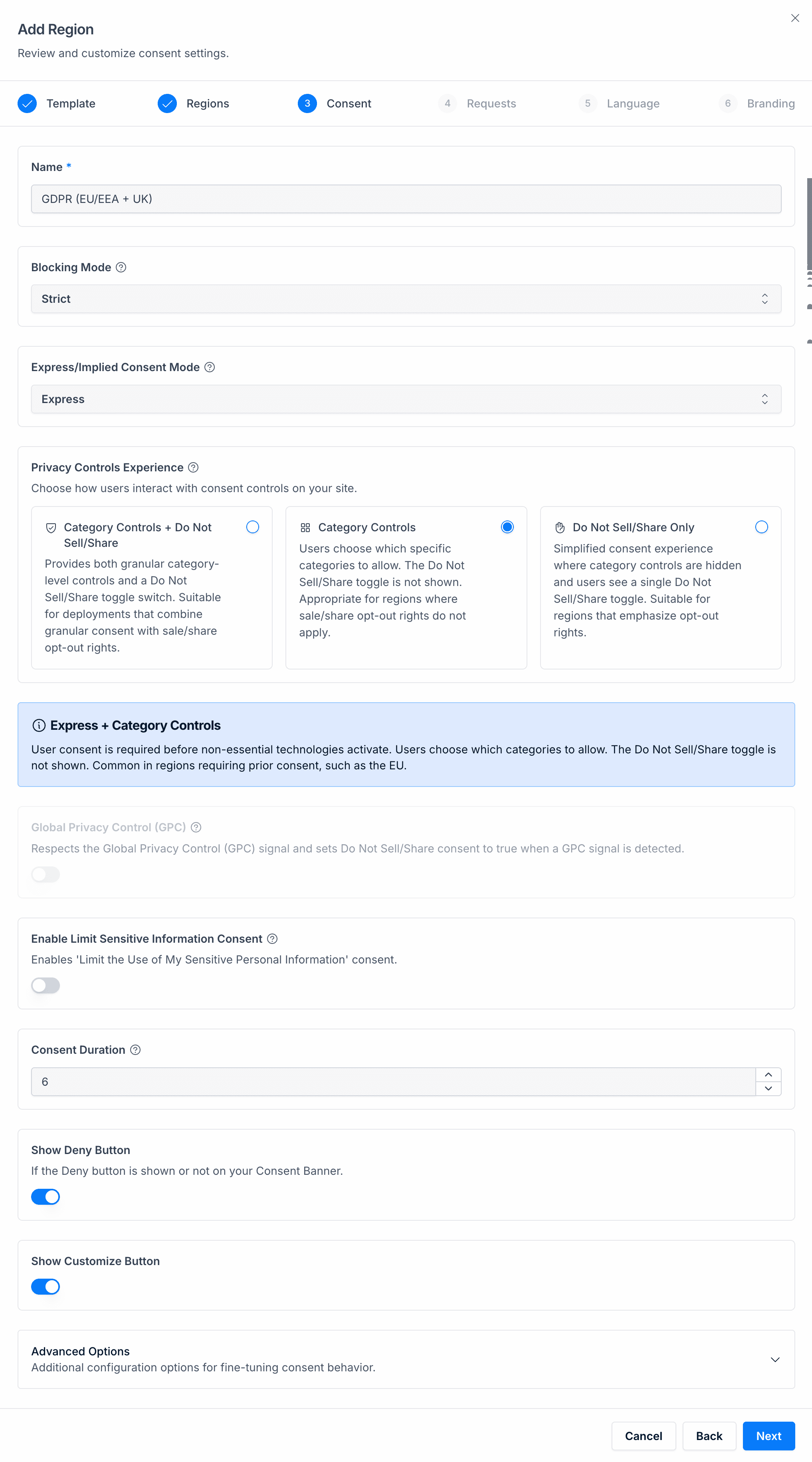Click the Next button
Screen dimensions: 812x1462
tap(768, 1436)
